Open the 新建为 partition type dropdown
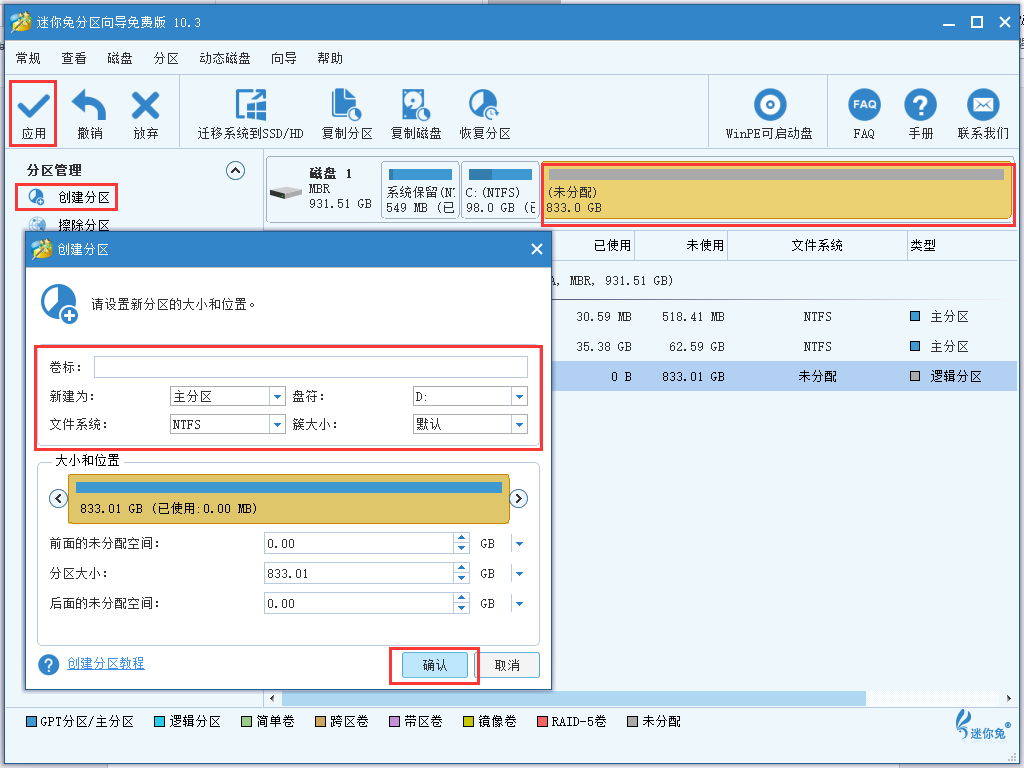Viewport: 1024px width, 768px height. tap(277, 396)
